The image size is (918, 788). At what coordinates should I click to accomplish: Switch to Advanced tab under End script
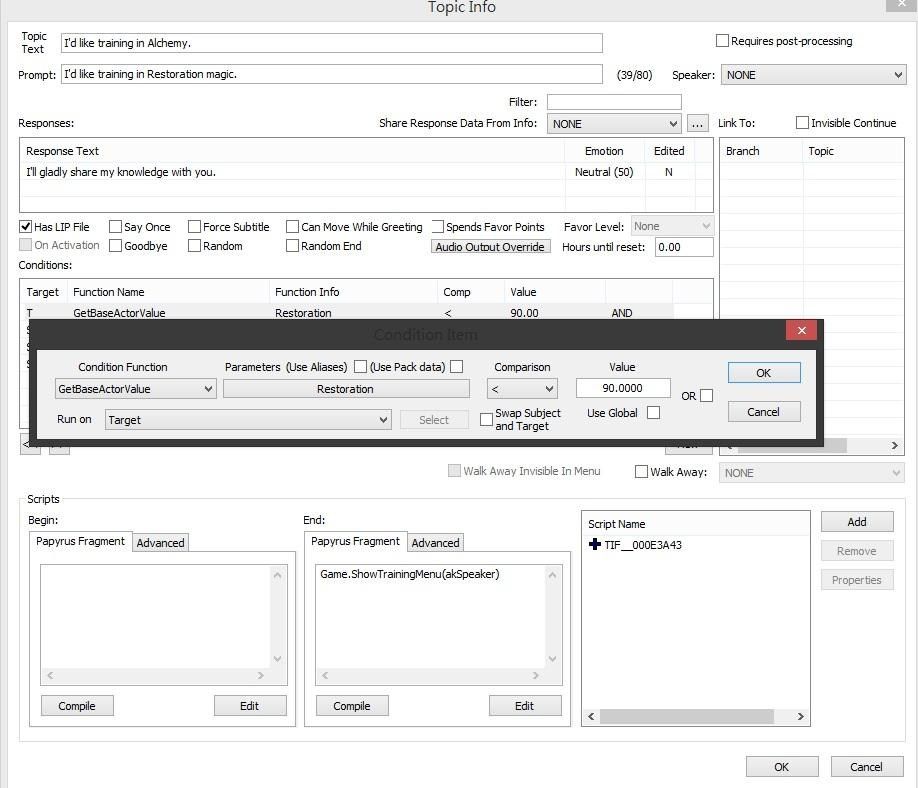click(435, 543)
